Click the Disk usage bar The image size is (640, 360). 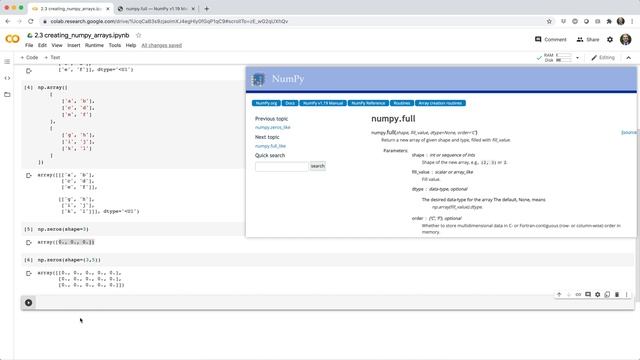tap(564, 60)
